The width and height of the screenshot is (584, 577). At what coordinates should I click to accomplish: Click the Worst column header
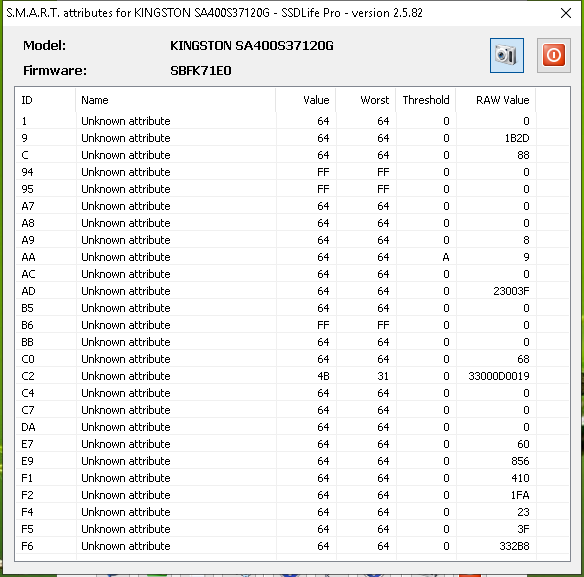[366, 100]
